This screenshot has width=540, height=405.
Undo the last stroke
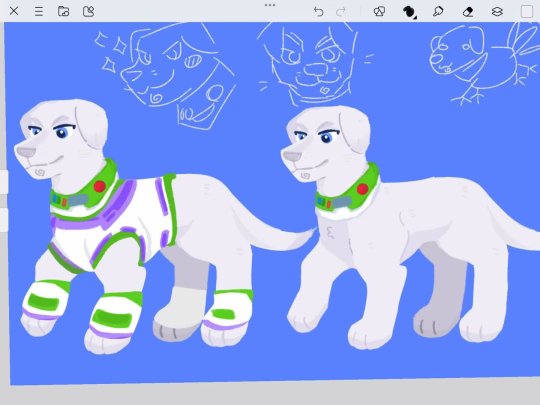click(x=319, y=12)
